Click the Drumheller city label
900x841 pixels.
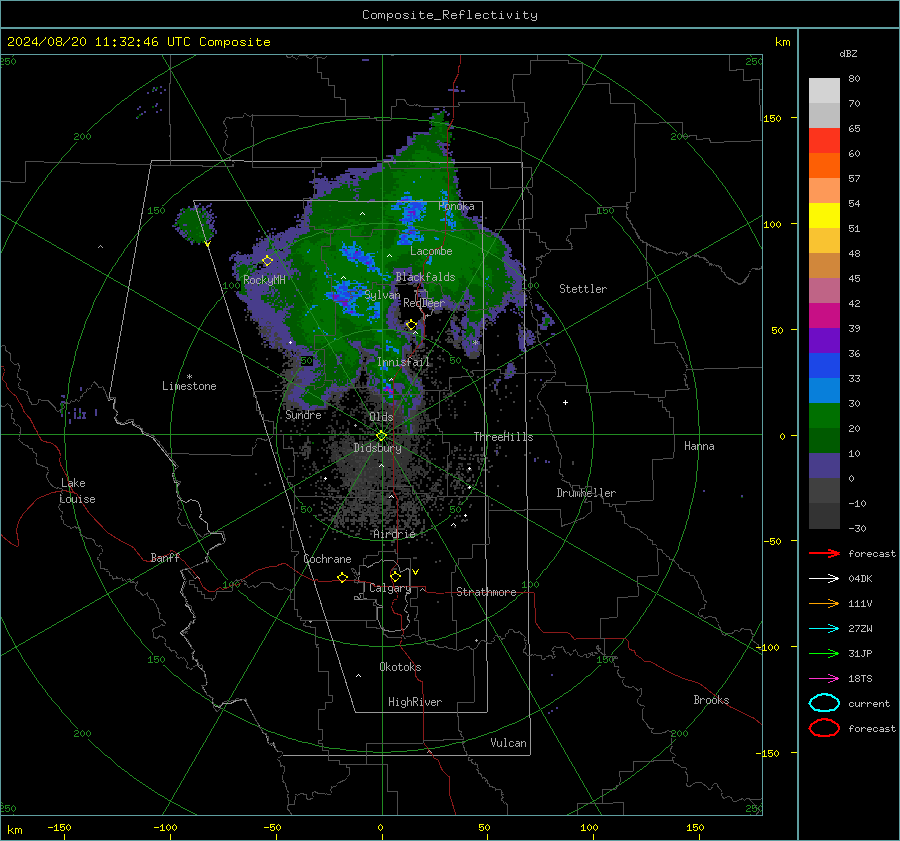[x=586, y=493]
